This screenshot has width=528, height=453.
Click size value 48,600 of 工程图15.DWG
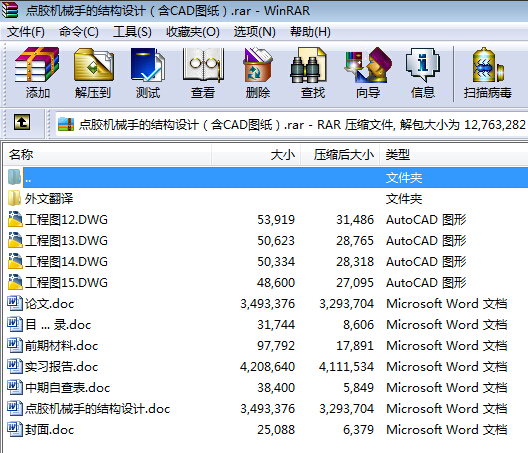click(276, 282)
